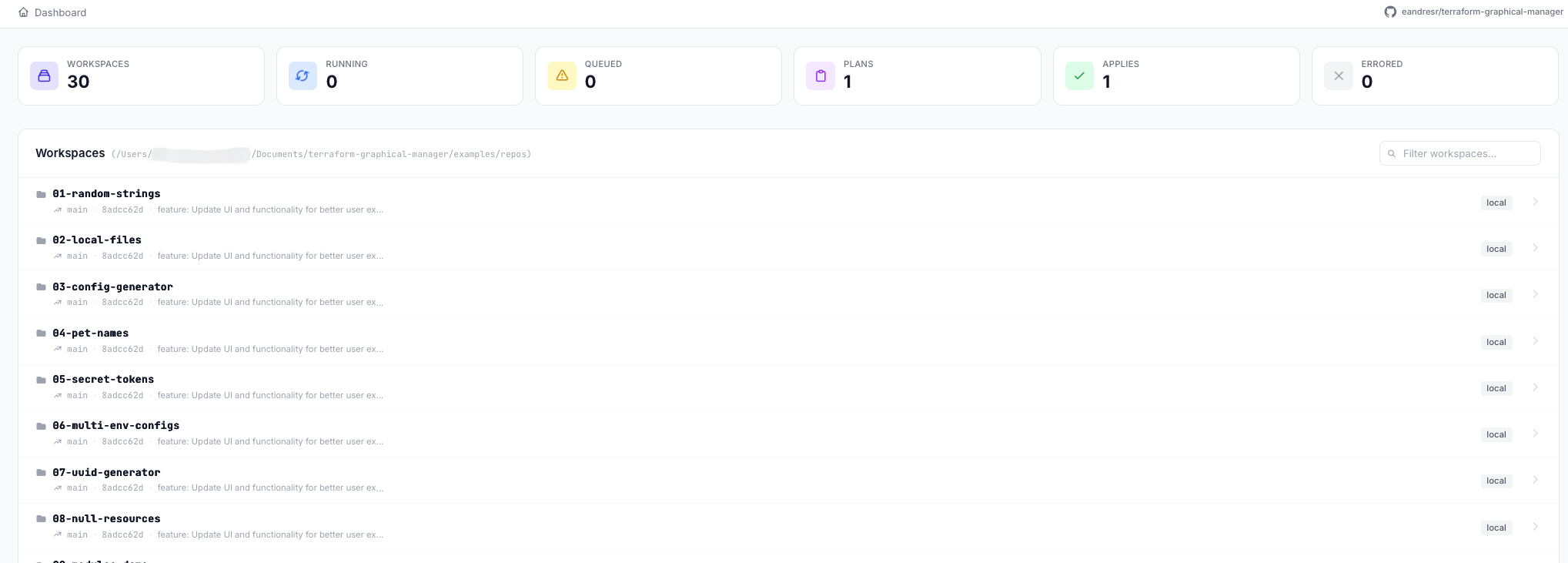
Task: Click the branch icon under 05-secret-tokens
Action: (58, 396)
